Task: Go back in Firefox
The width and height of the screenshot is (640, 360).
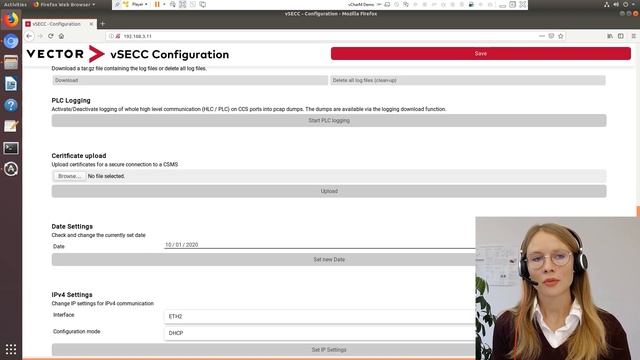Action: click(x=29, y=36)
